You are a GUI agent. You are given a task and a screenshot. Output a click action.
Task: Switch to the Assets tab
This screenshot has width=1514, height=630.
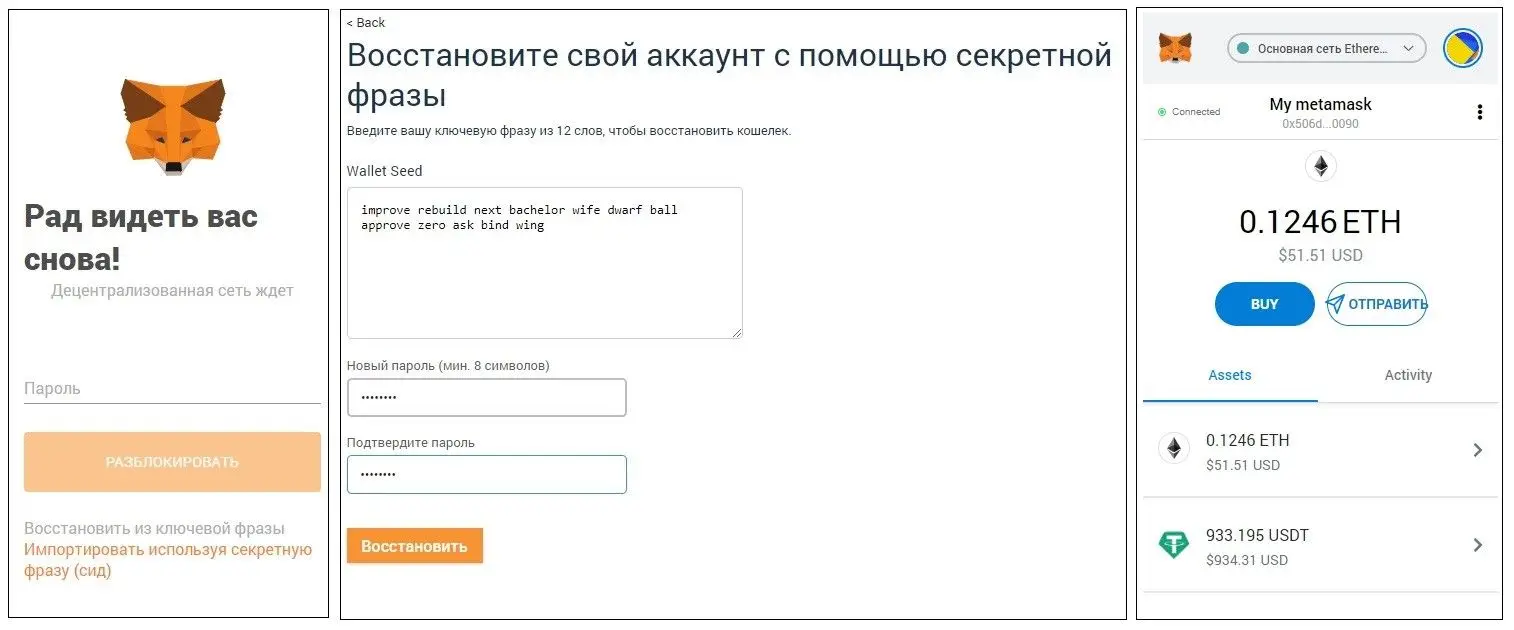tap(1230, 375)
